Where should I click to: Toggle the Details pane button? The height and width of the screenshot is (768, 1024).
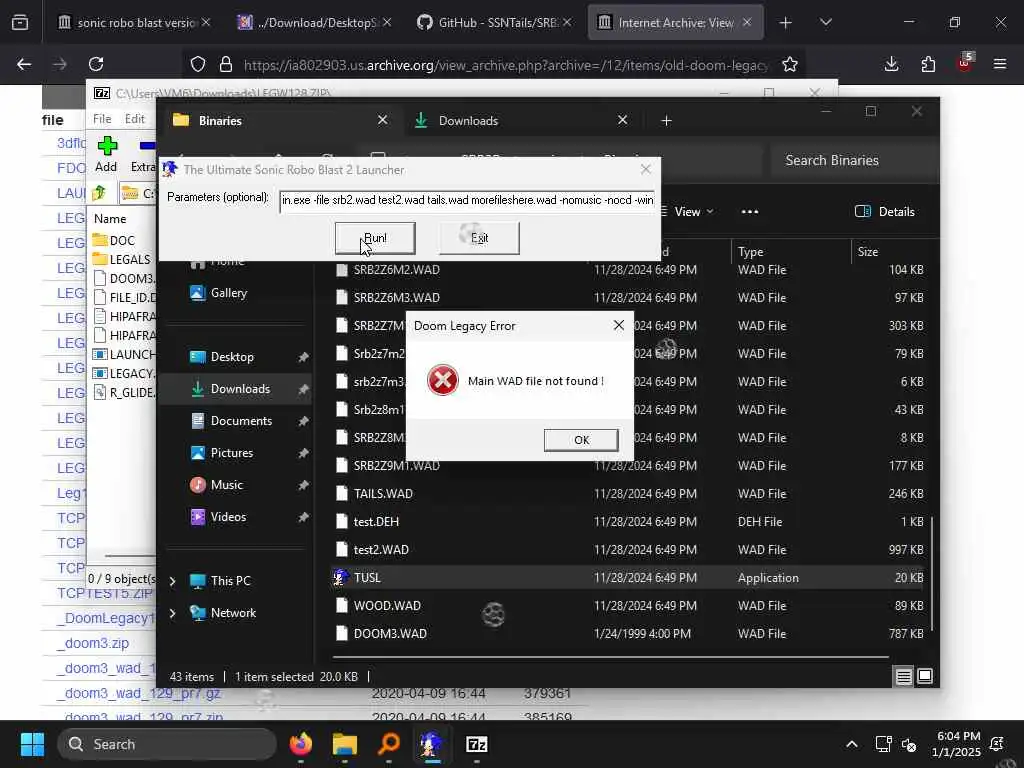tap(884, 212)
